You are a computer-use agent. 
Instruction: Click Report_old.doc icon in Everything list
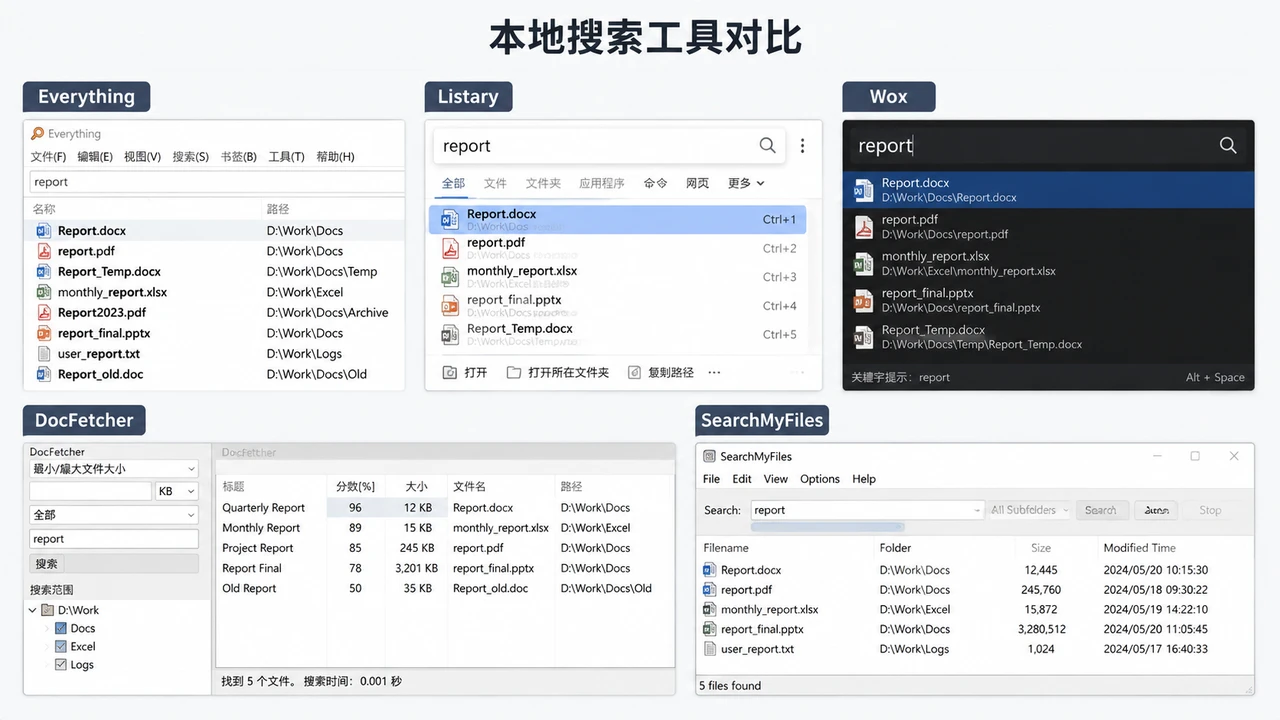(x=43, y=374)
